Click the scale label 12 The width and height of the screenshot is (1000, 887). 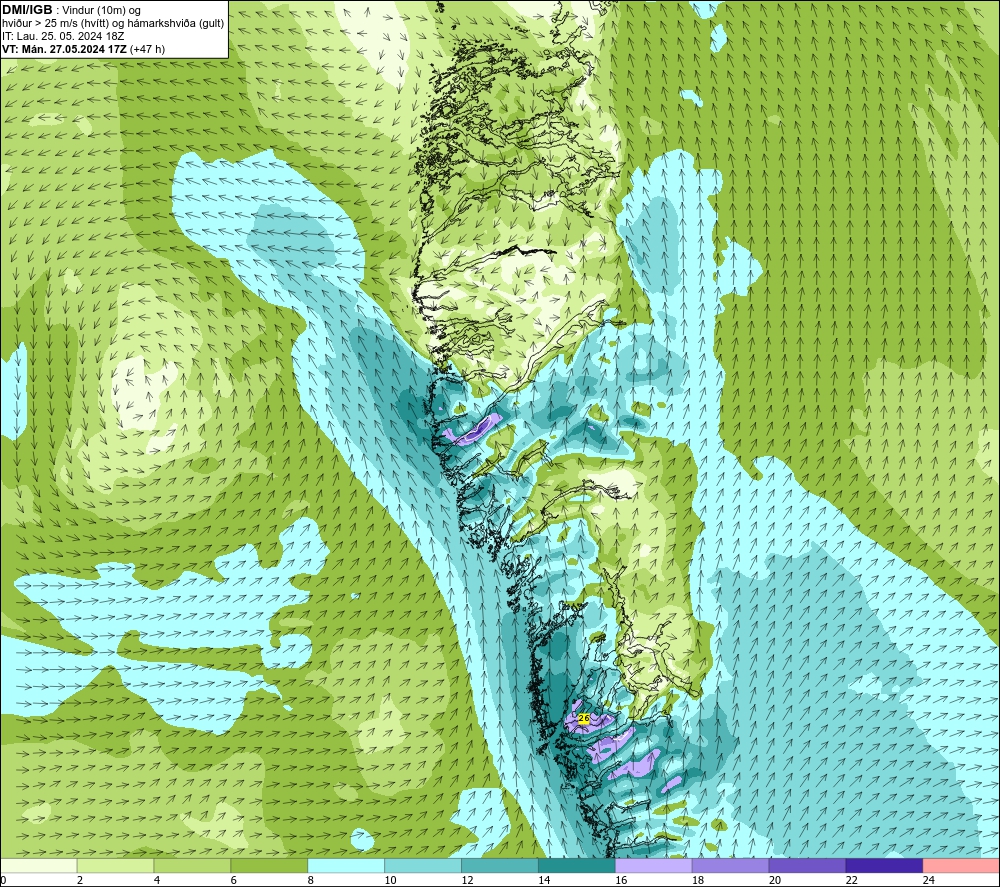click(x=467, y=880)
